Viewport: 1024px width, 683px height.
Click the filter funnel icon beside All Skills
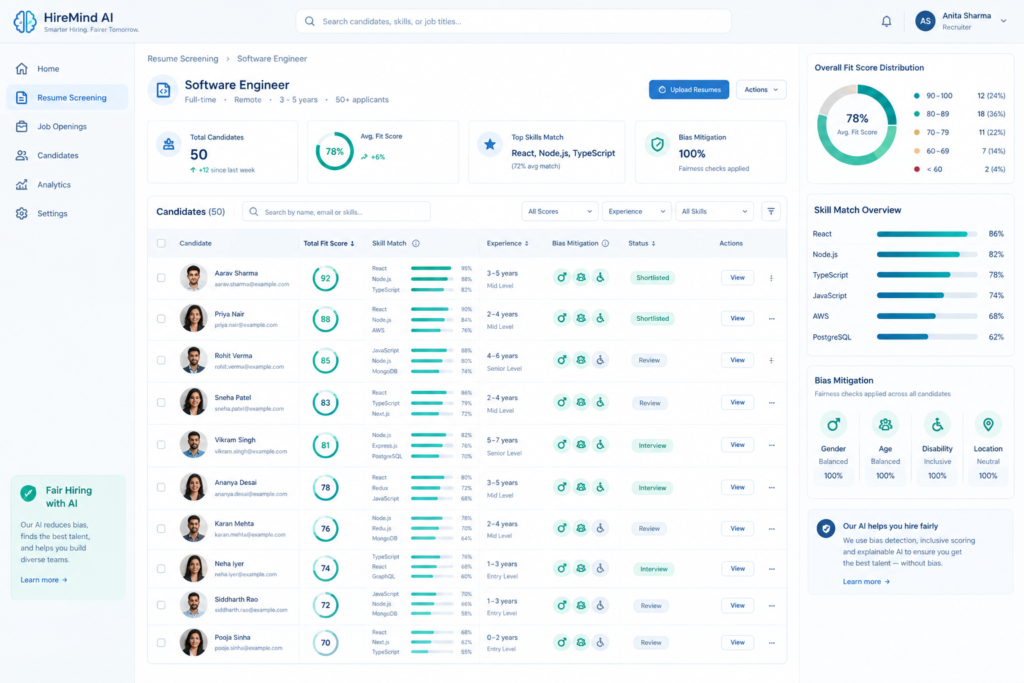pos(771,212)
